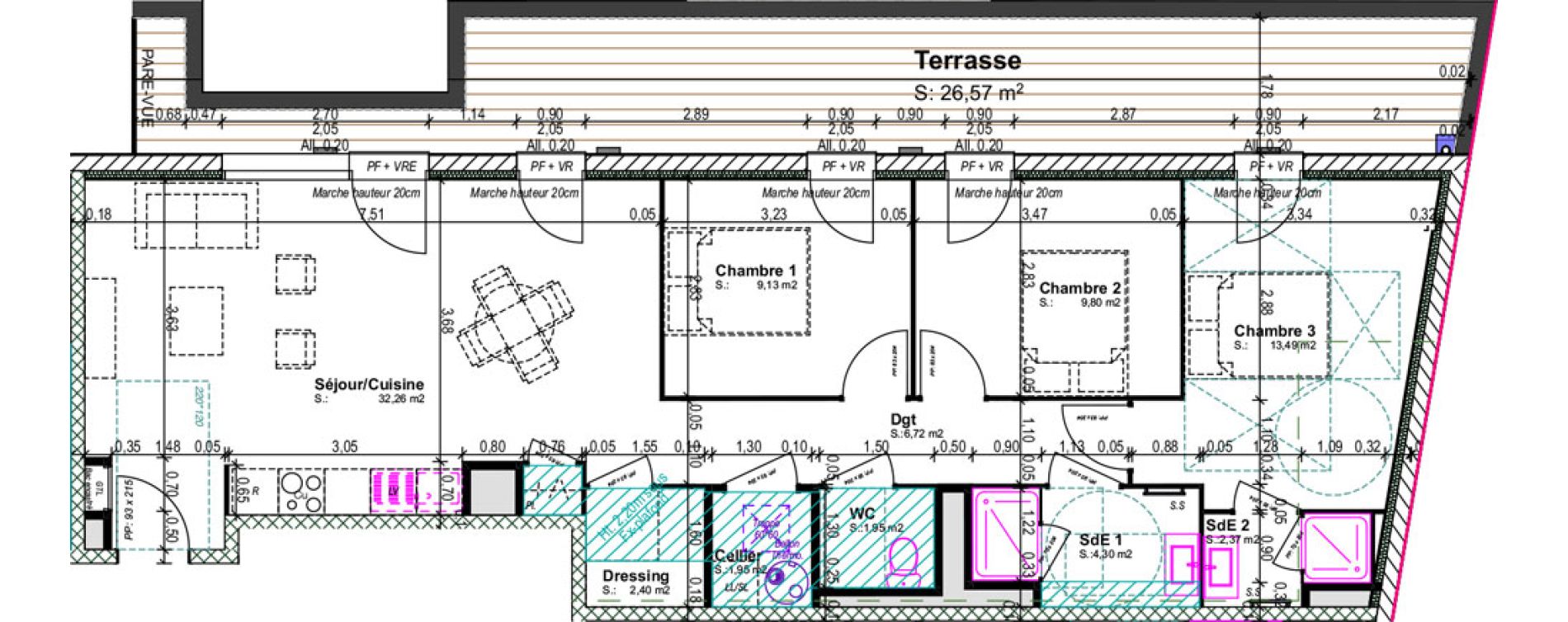
Task: Click the SdE 2 bathroom label
Action: pos(1227,525)
